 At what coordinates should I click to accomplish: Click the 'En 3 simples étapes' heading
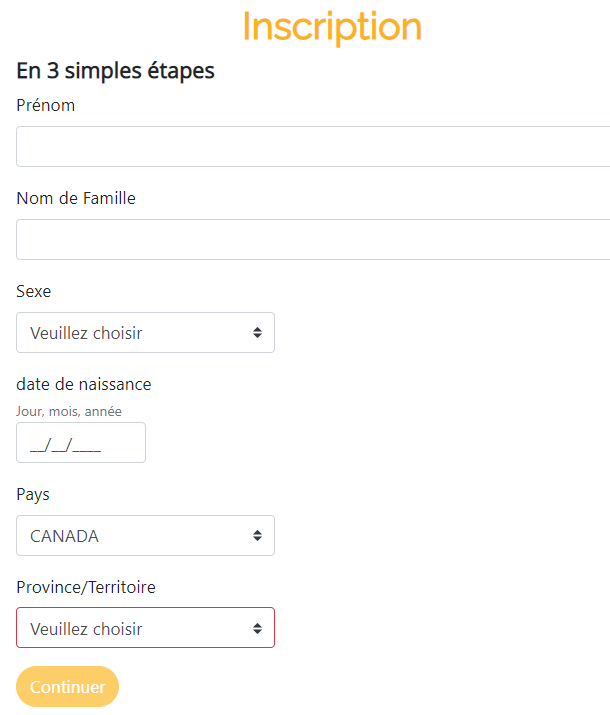point(115,71)
